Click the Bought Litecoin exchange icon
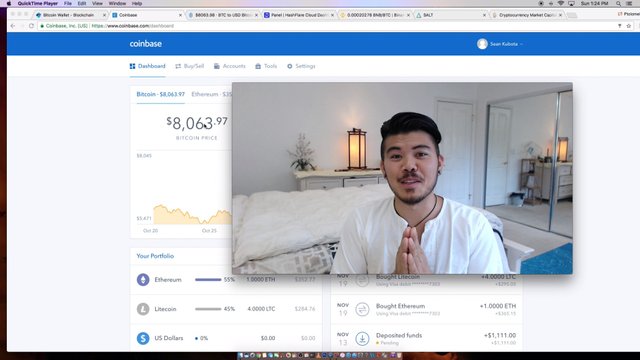The width and height of the screenshot is (640, 360). [362, 280]
